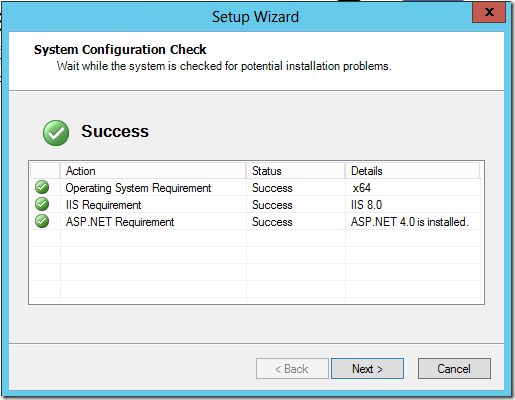Click the large green Success checkmark icon
The height and width of the screenshot is (400, 515).
tap(56, 133)
